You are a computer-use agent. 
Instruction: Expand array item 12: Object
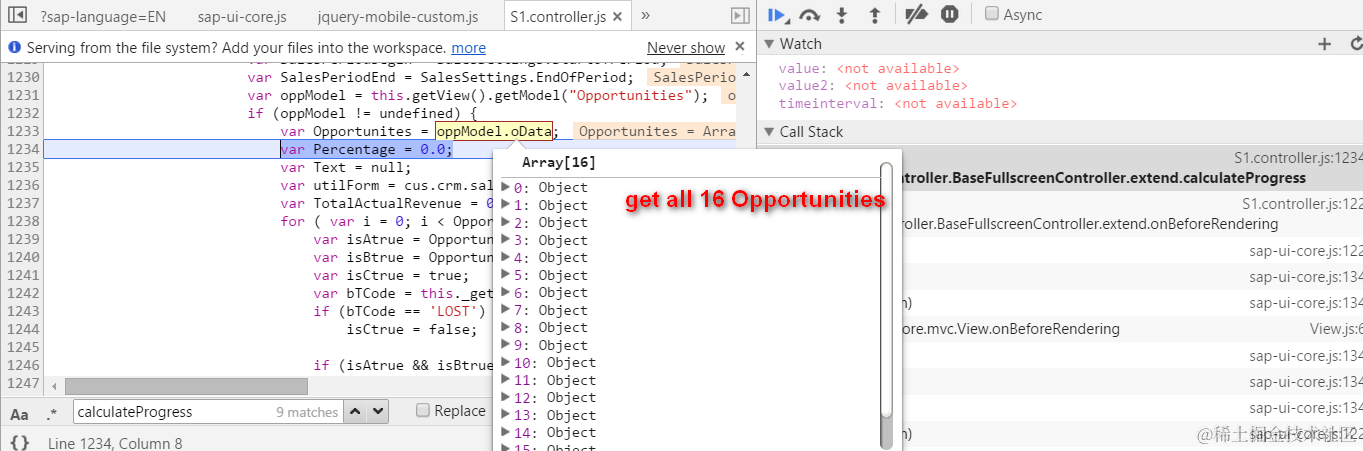[506, 398]
